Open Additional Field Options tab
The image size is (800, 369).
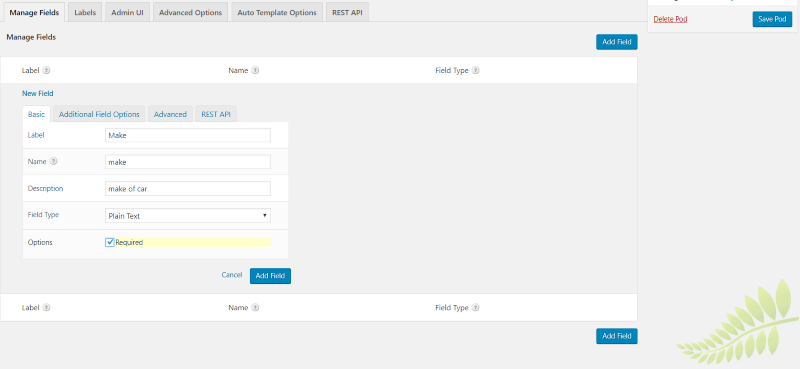99,114
